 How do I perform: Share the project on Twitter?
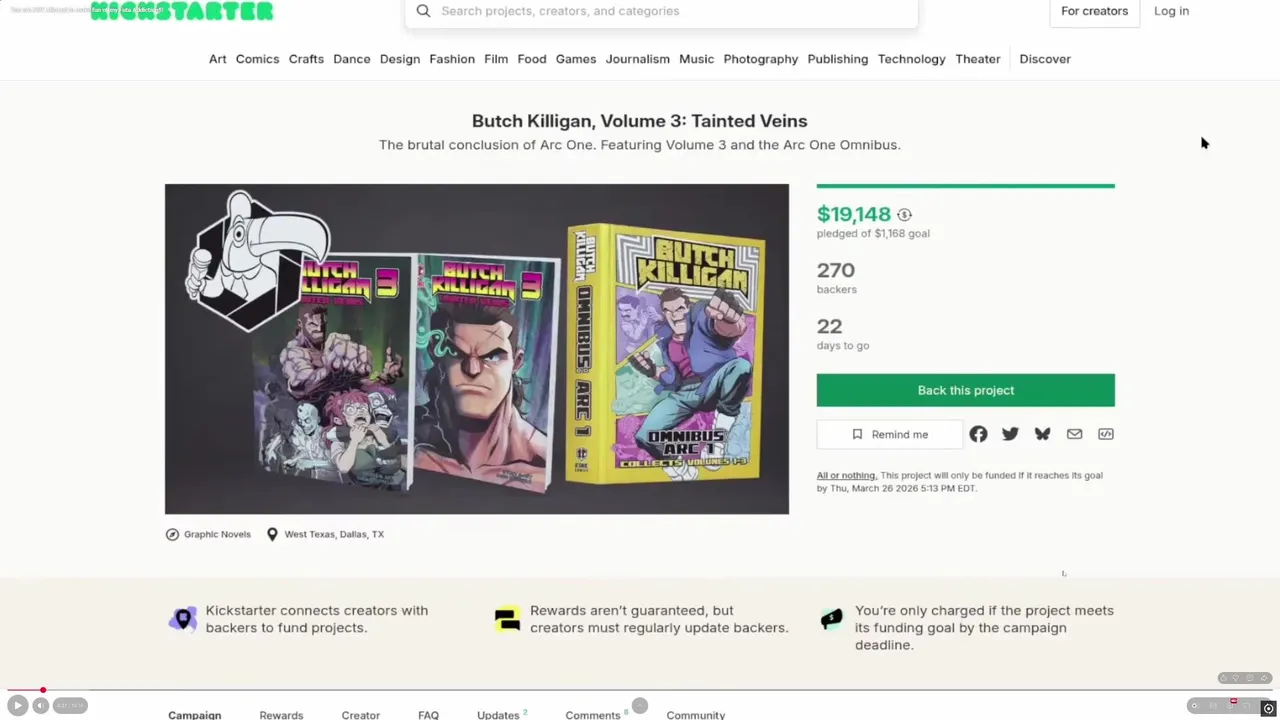click(1010, 434)
